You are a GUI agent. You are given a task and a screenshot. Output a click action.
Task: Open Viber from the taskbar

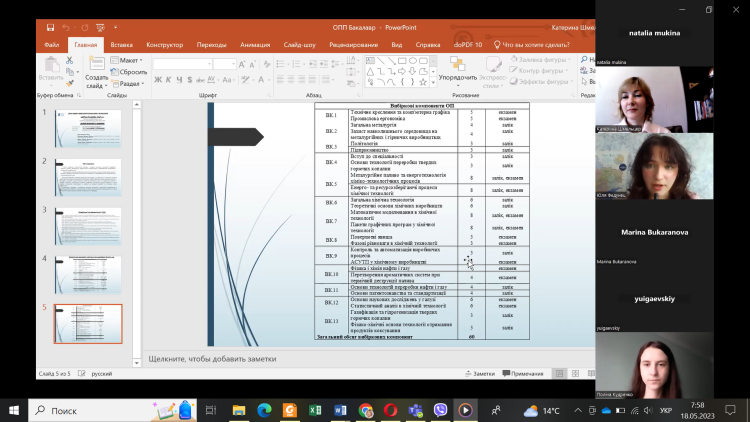439,410
